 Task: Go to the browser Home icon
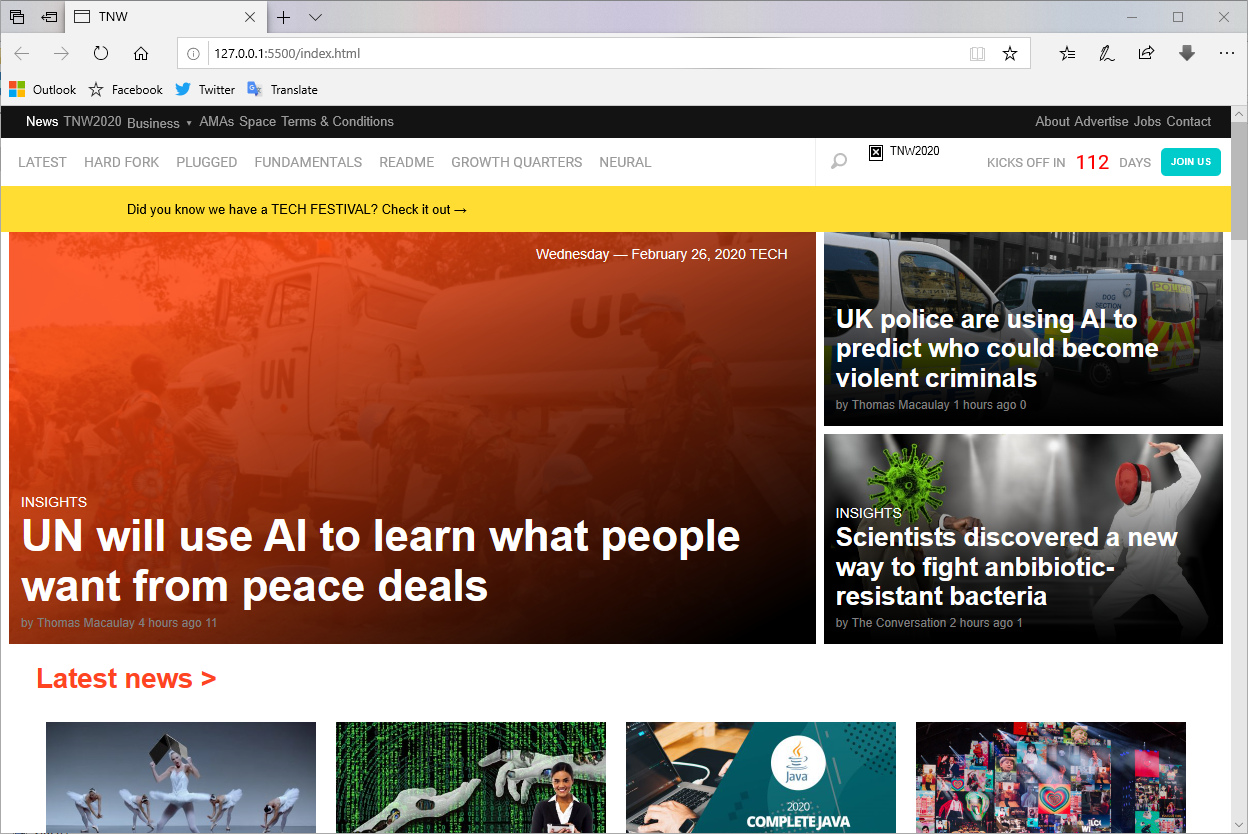tap(141, 53)
